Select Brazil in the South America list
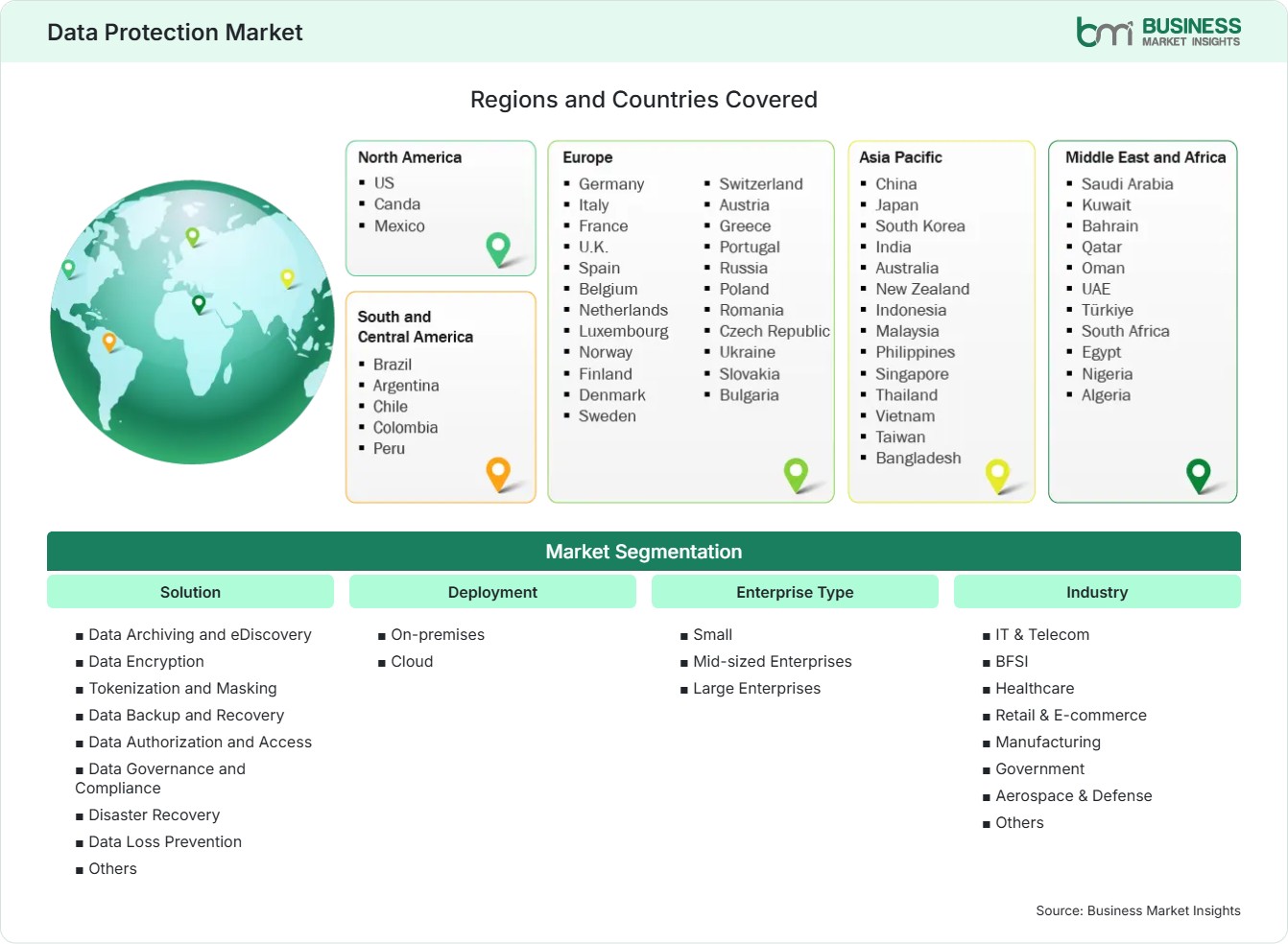The width and height of the screenshot is (1288, 944). [393, 365]
